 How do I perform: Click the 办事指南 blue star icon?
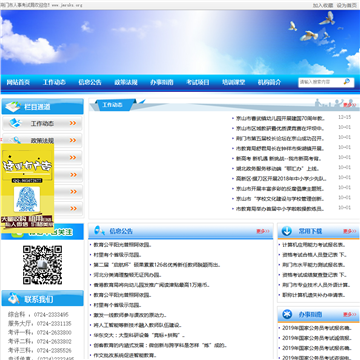pyautogui.click(x=287, y=314)
